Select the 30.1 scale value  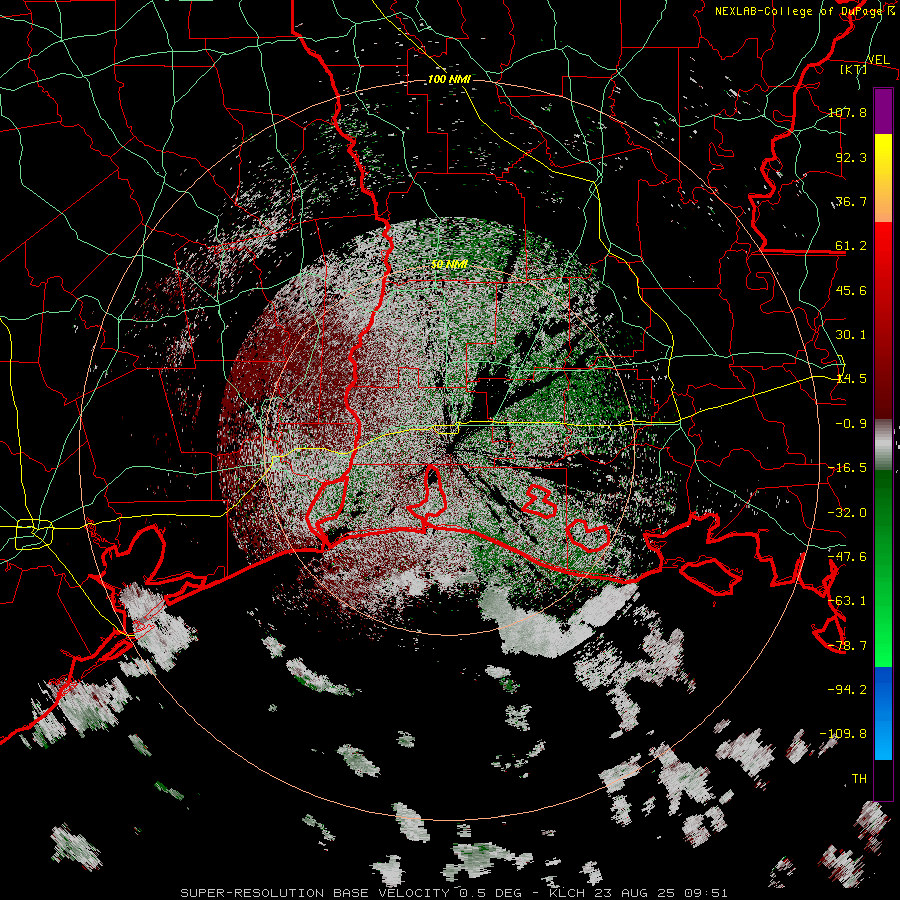pyautogui.click(x=851, y=335)
